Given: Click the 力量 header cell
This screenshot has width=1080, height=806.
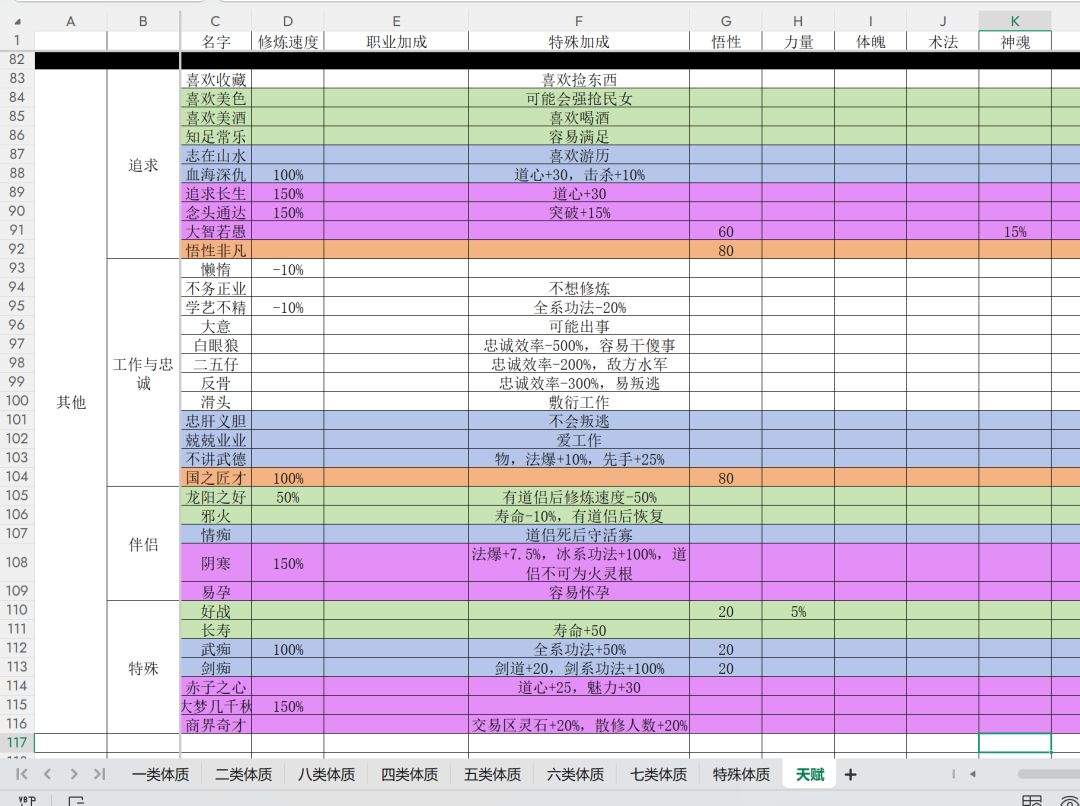Looking at the screenshot, I should pos(798,41).
